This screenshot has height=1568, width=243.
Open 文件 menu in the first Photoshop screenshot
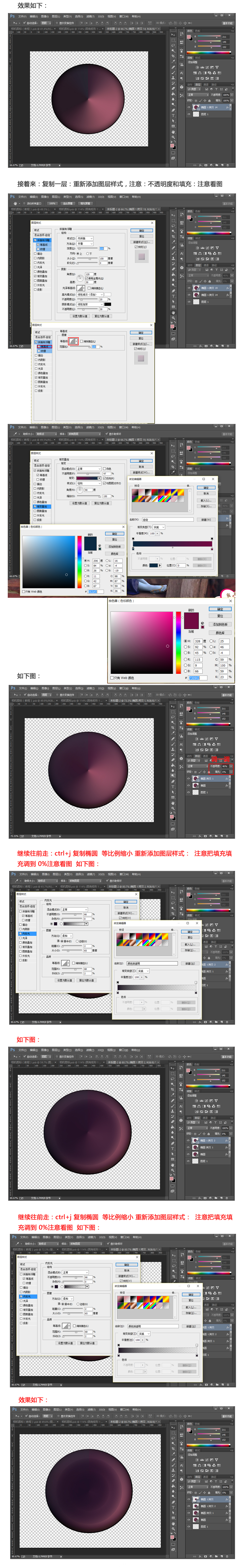tap(22, 16)
